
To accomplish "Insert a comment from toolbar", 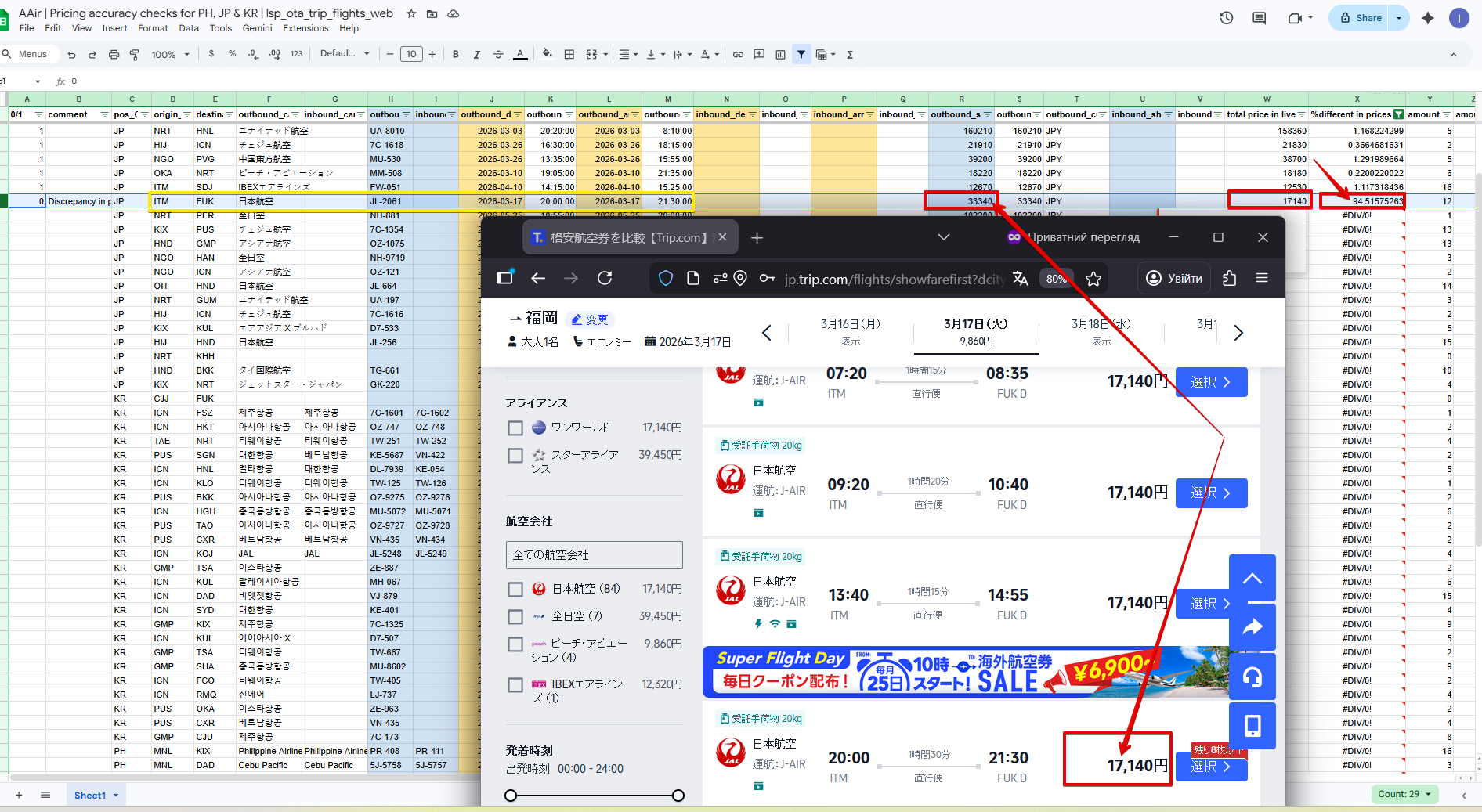I will (x=759, y=54).
